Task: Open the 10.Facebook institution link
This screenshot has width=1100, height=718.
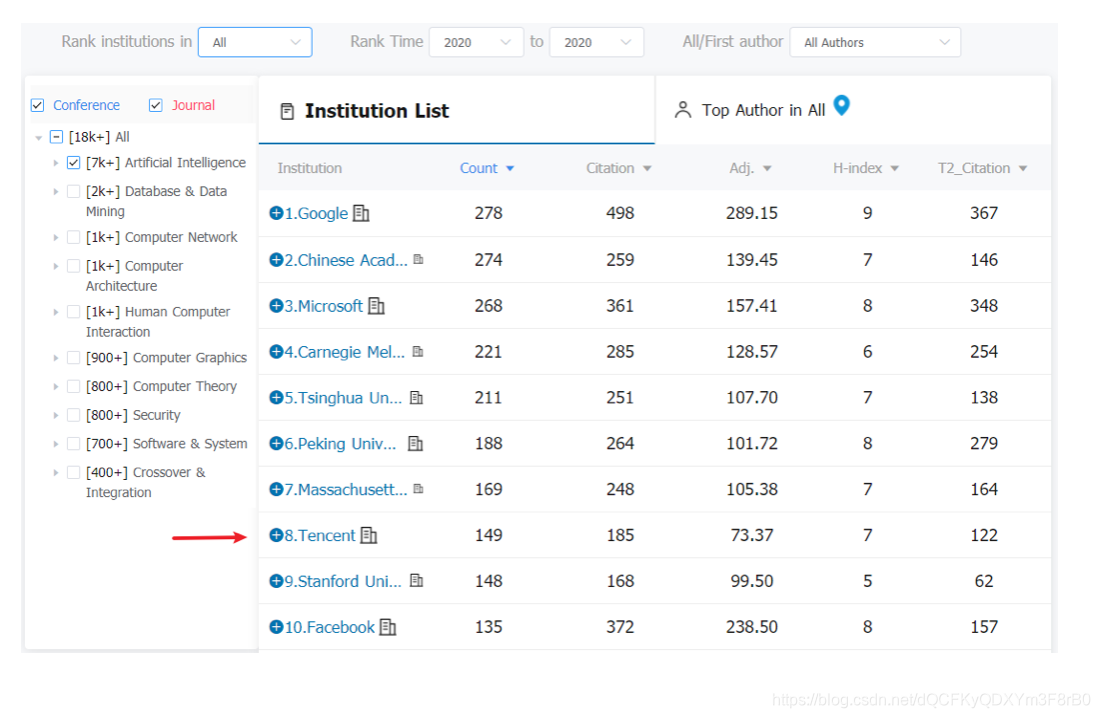Action: pos(330,627)
